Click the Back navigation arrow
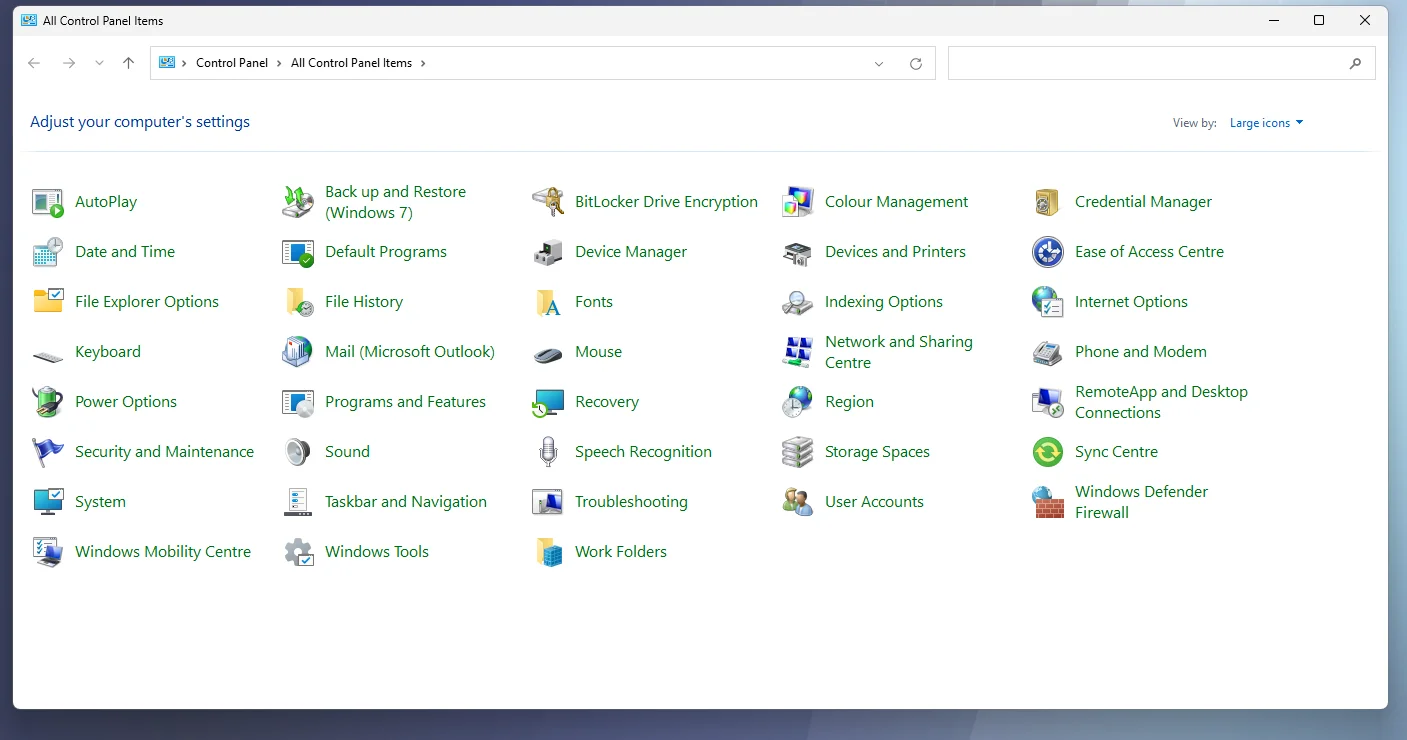Viewport: 1407px width, 740px height. tap(34, 63)
